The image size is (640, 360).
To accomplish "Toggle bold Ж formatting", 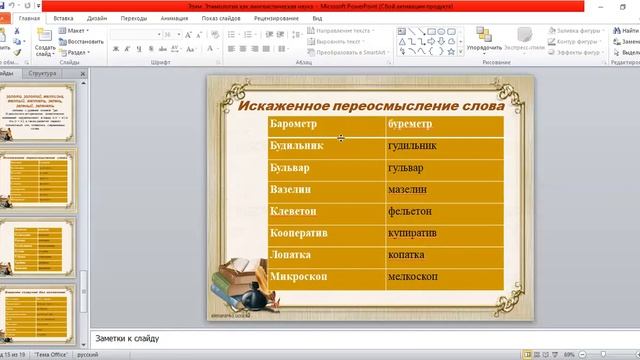I will [116, 49].
